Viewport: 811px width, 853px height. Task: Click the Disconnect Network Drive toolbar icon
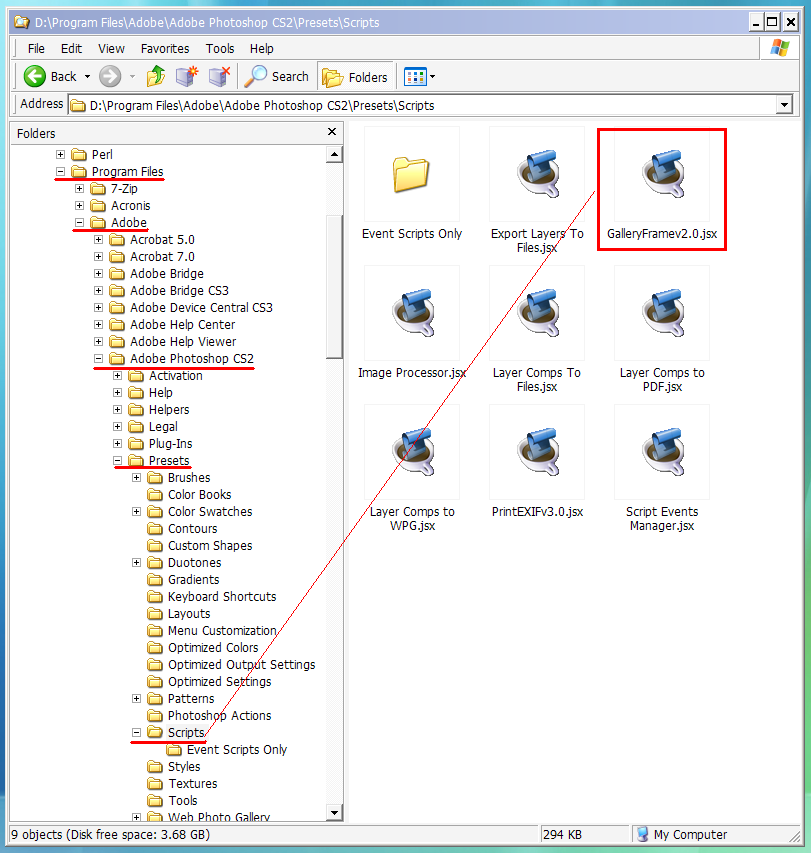220,77
